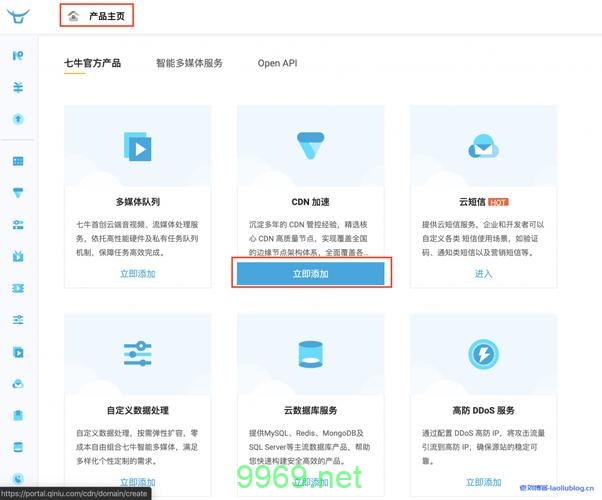Click the 云短信 card title
The height and width of the screenshot is (500, 602).
coord(472,202)
